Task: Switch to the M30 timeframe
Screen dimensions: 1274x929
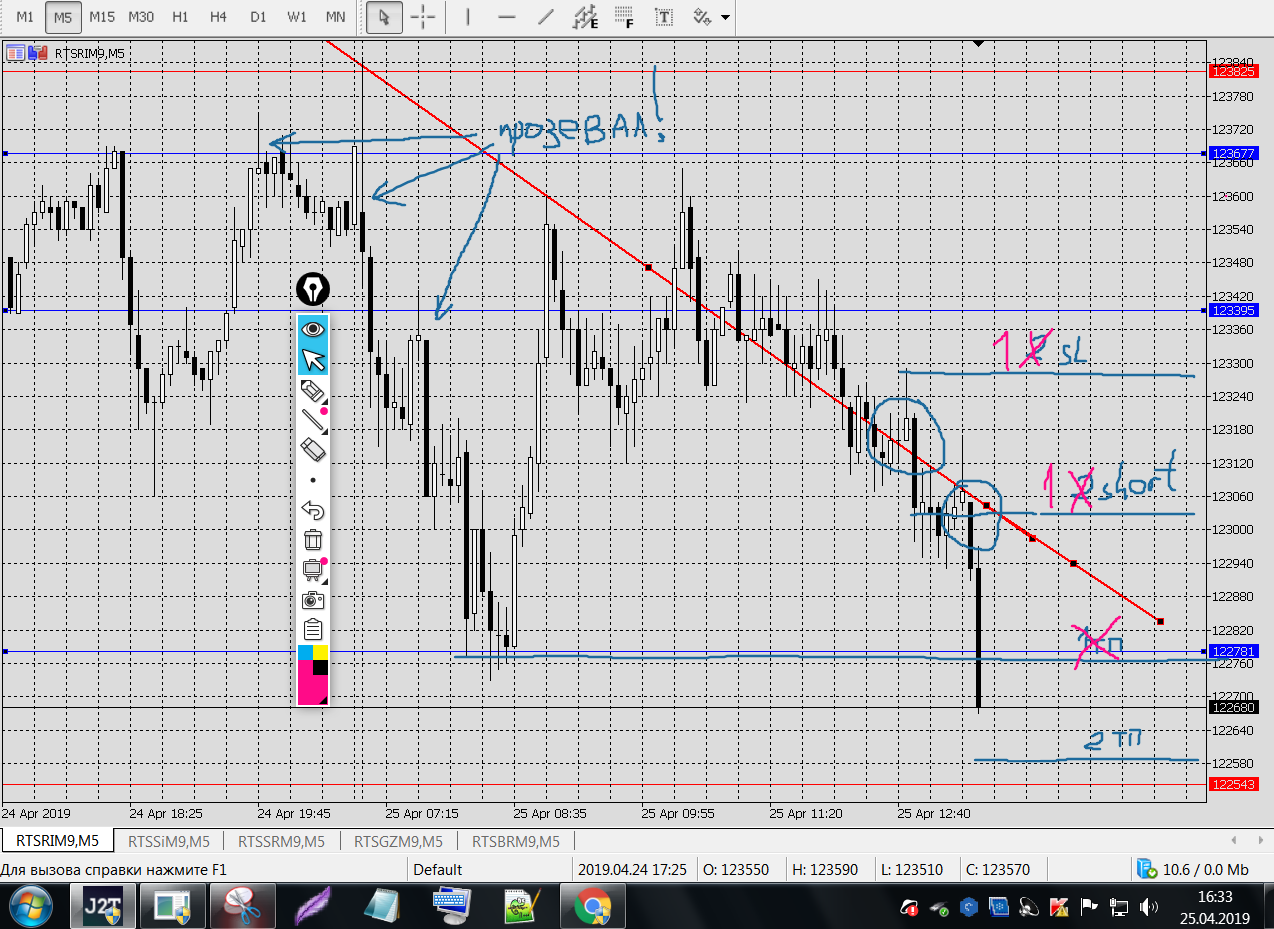Action: 141,17
